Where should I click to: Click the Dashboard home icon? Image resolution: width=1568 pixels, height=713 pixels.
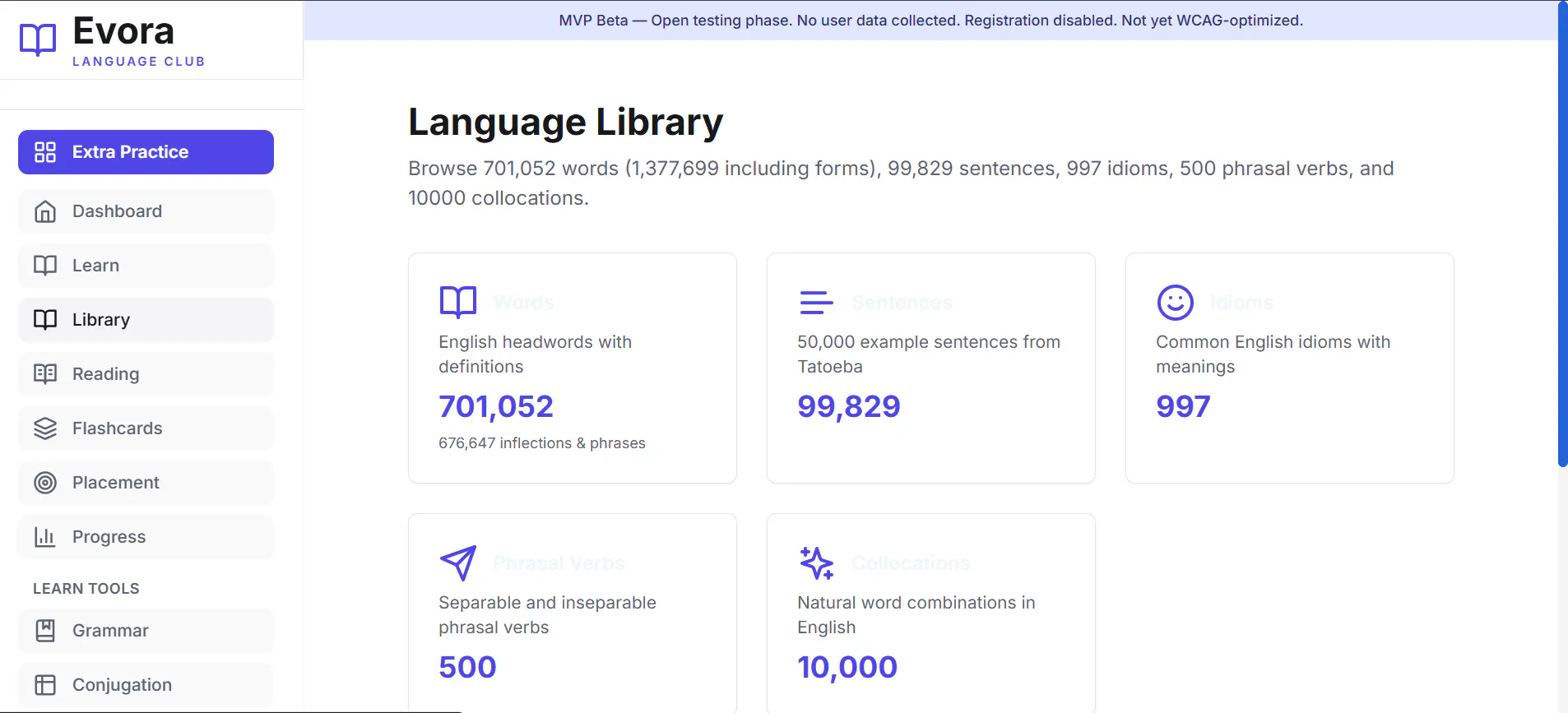pos(45,211)
